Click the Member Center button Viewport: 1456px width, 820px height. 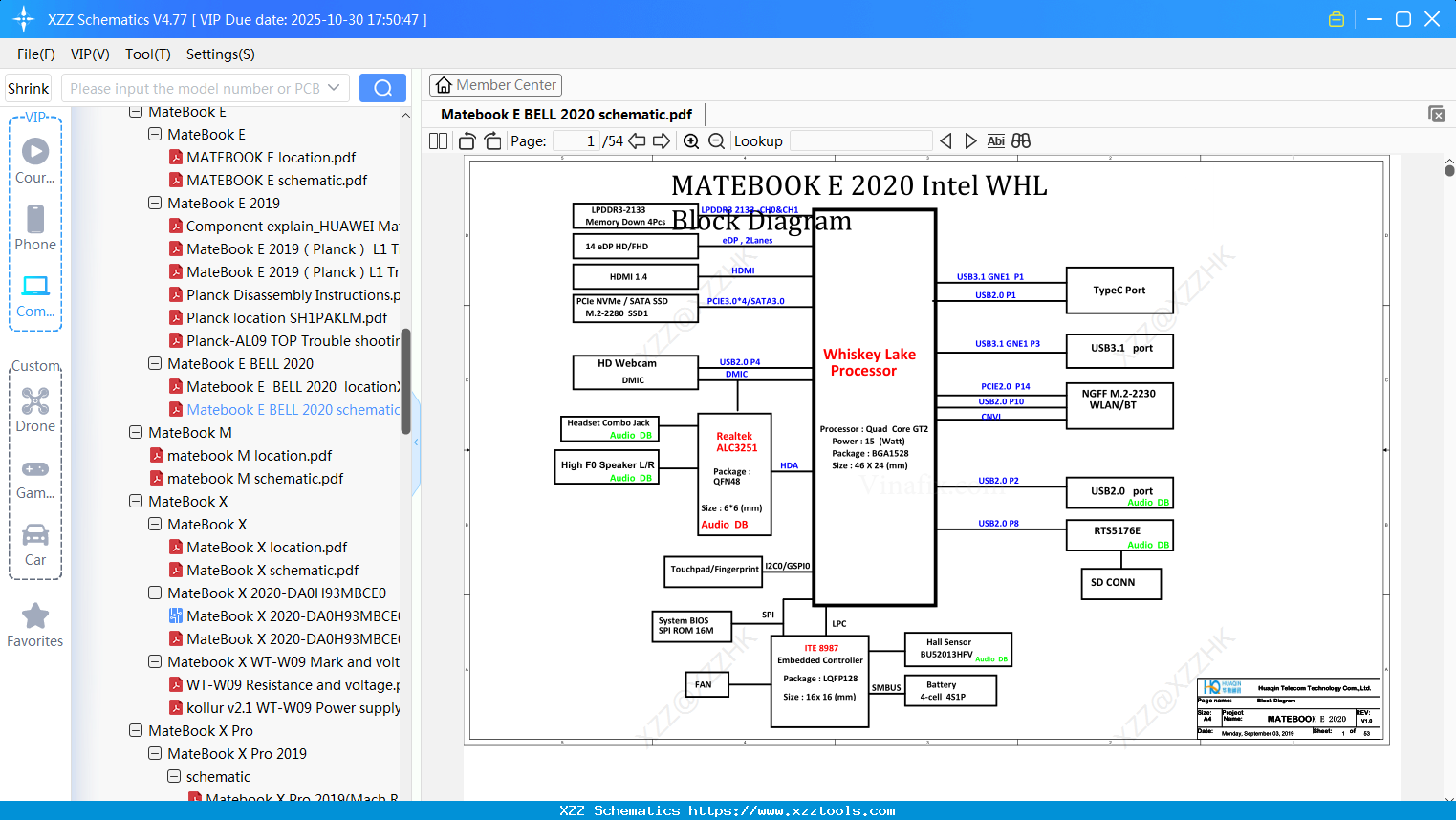pos(495,85)
